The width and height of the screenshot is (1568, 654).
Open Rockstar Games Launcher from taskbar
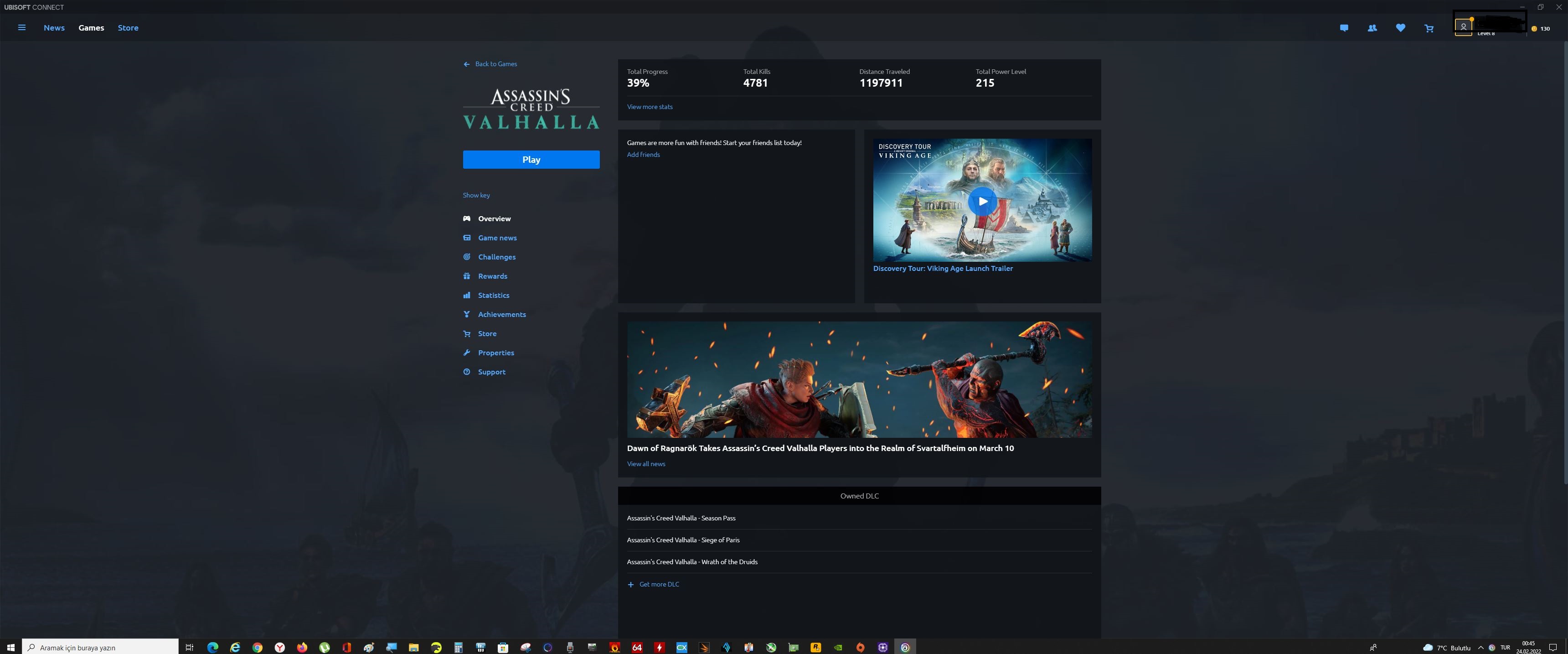815,647
